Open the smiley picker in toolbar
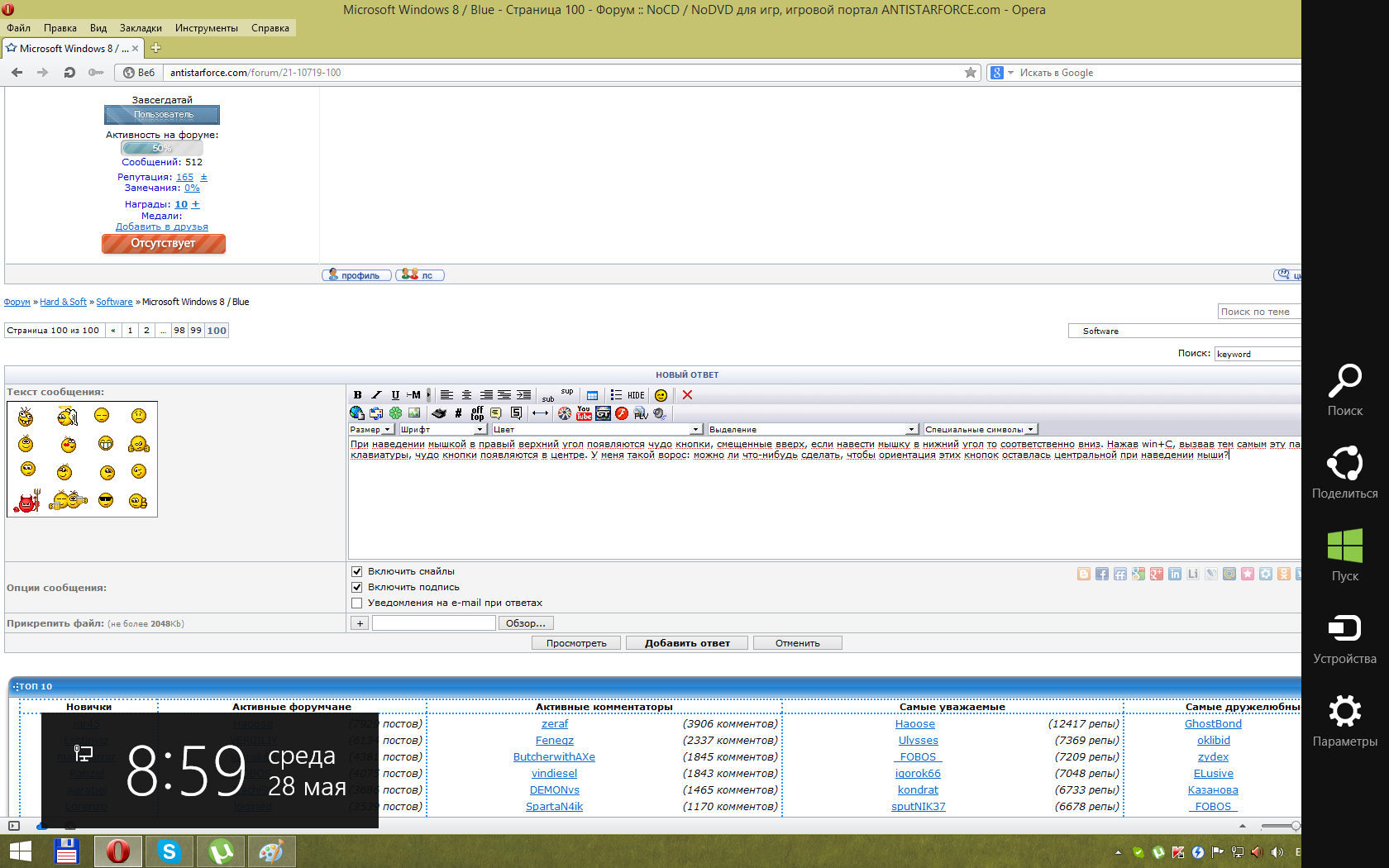 point(661,395)
